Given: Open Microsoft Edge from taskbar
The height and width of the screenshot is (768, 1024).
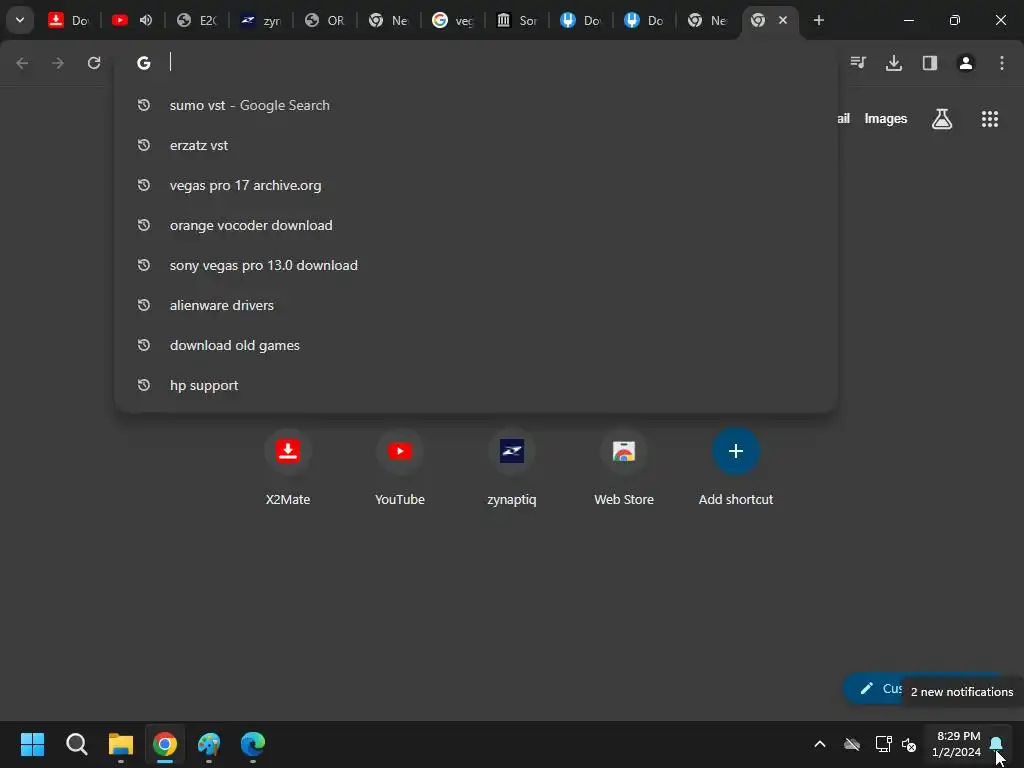Looking at the screenshot, I should (x=253, y=744).
